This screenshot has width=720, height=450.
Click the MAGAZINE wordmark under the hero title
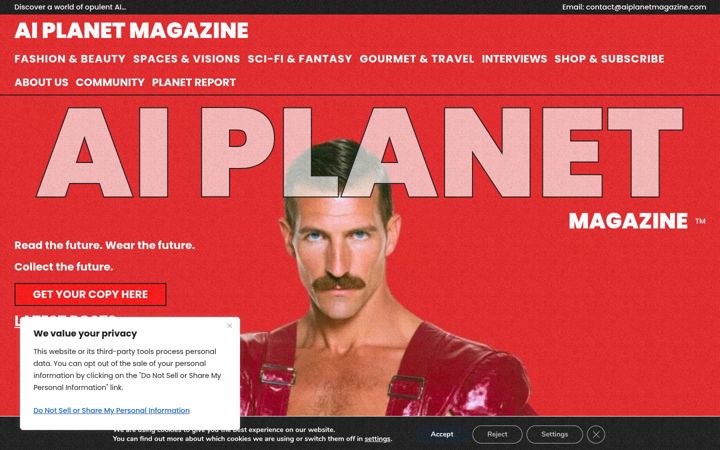point(628,221)
